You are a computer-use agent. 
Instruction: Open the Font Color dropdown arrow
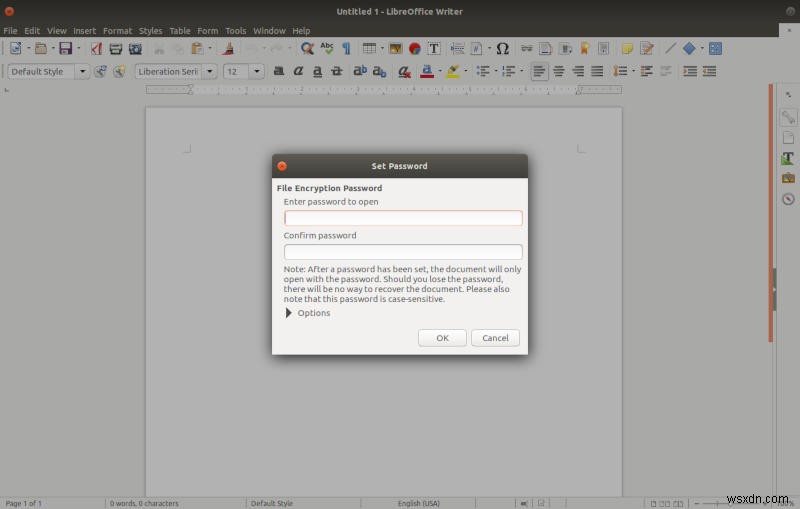(x=440, y=71)
